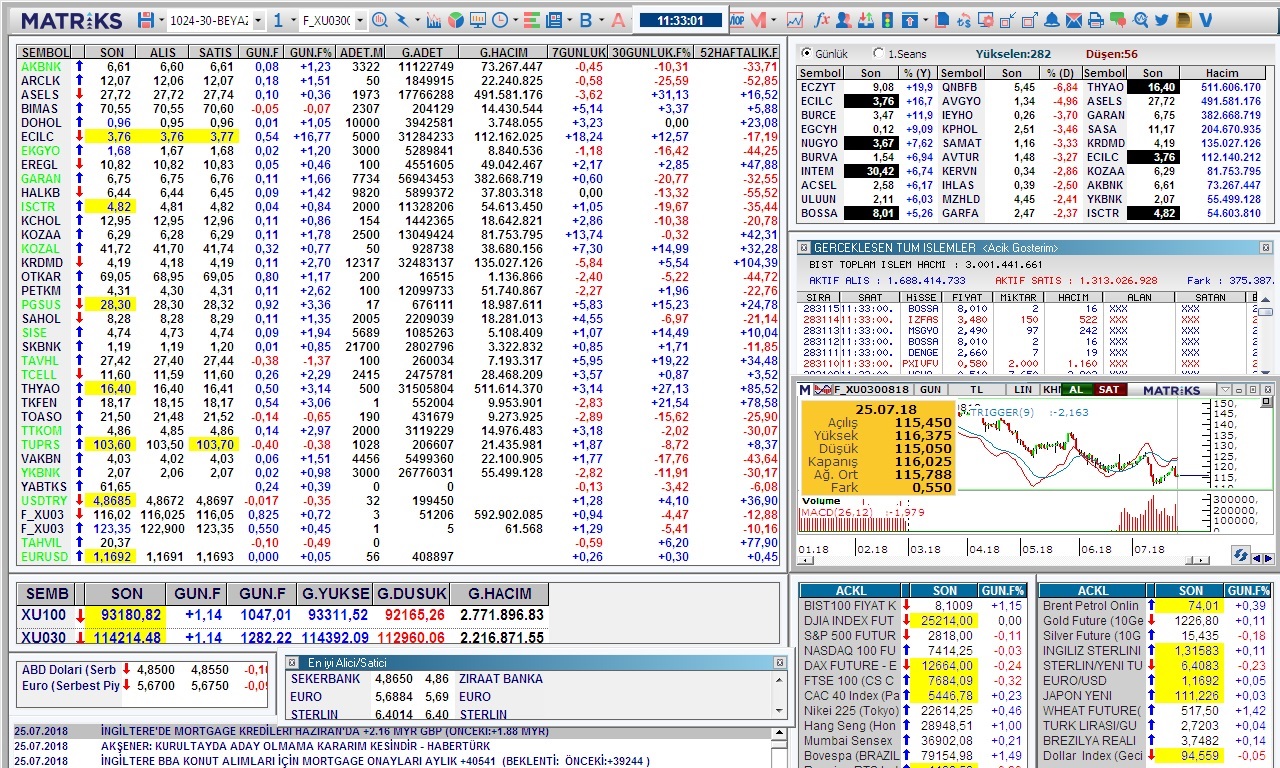Click the blue floppy disk save icon
The image size is (1280, 768).
[x=146, y=20]
